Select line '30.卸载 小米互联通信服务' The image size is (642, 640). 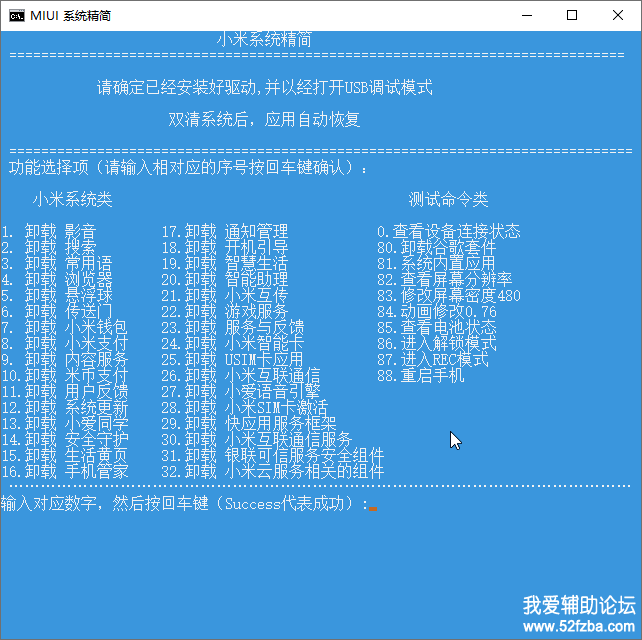[x=257, y=440]
